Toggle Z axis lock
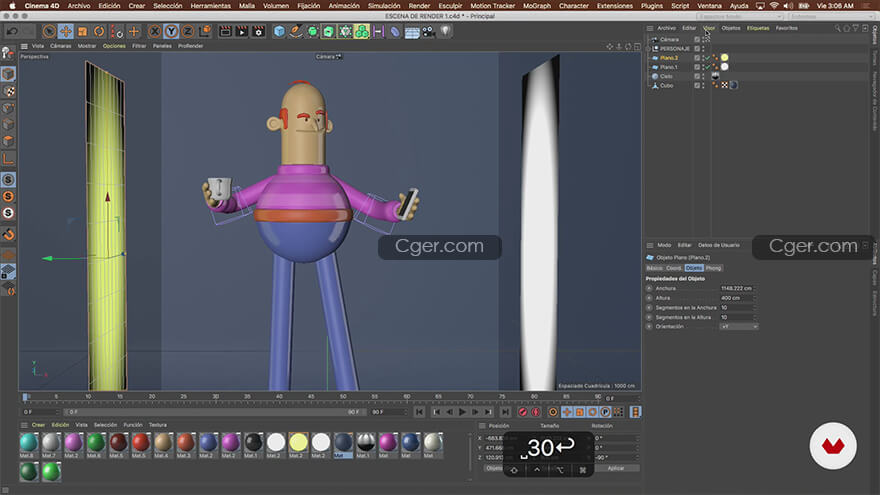880x495 pixels. coord(188,31)
